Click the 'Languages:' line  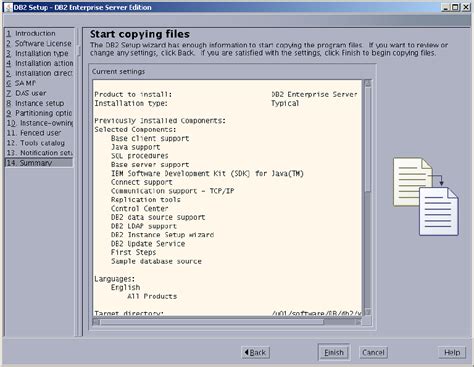pyautogui.click(x=115, y=279)
